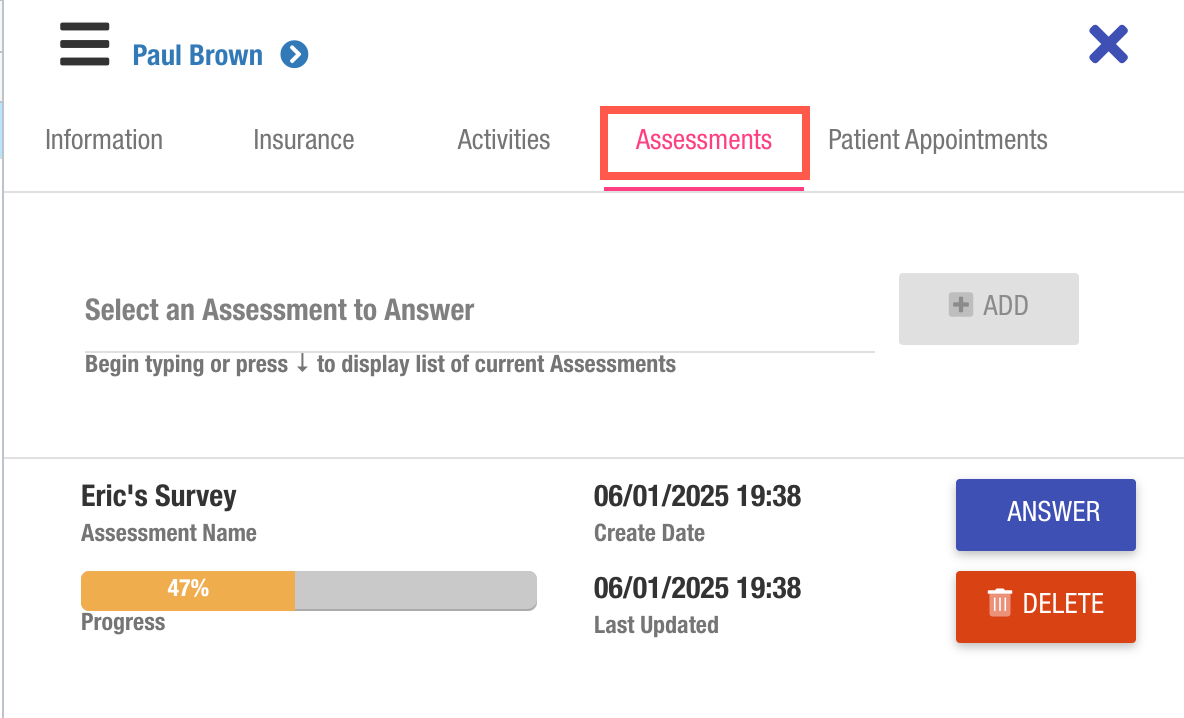Viewport: 1184px width, 718px height.
Task: Click the Last Updated timestamp
Action: [x=697, y=588]
